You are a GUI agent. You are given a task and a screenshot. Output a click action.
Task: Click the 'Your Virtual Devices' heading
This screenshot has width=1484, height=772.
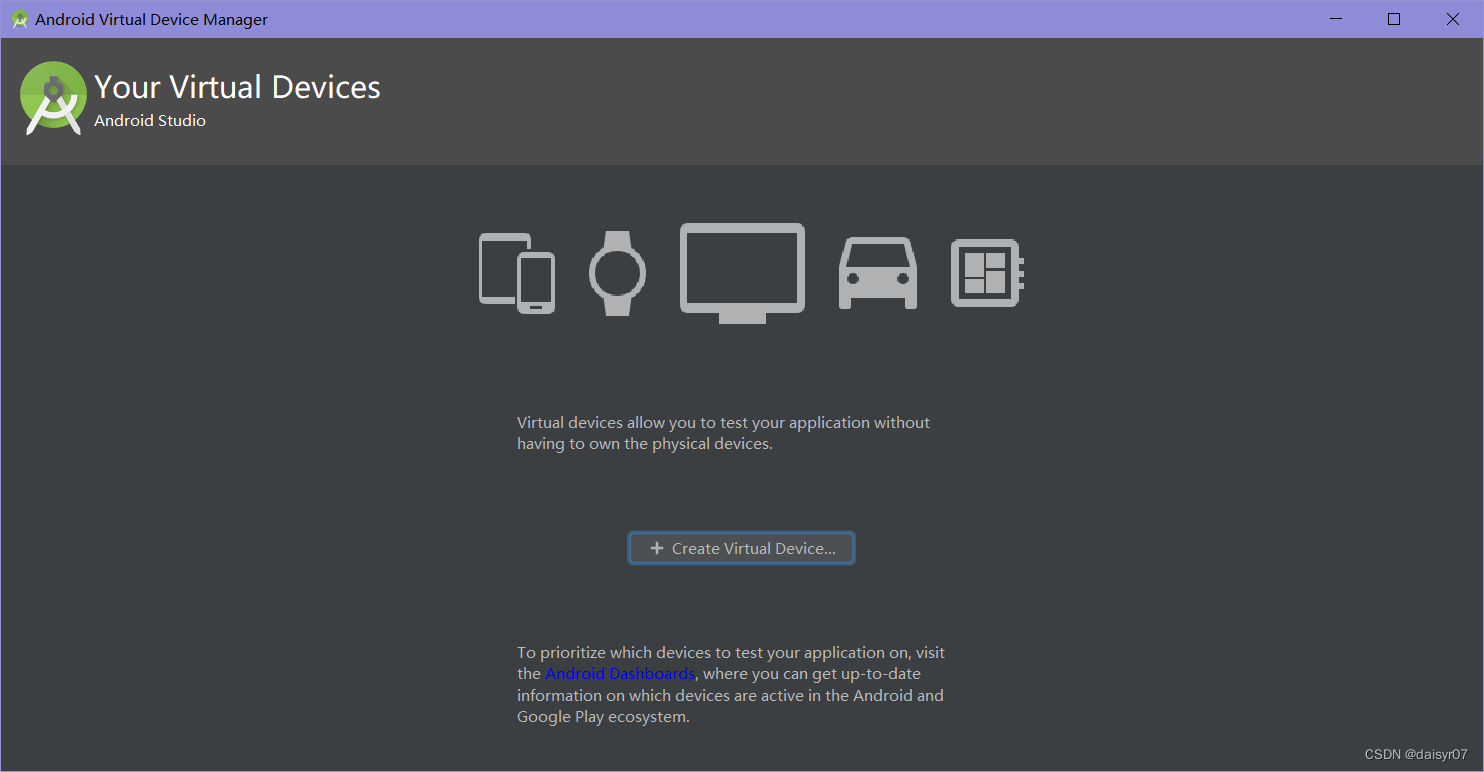pyautogui.click(x=237, y=87)
